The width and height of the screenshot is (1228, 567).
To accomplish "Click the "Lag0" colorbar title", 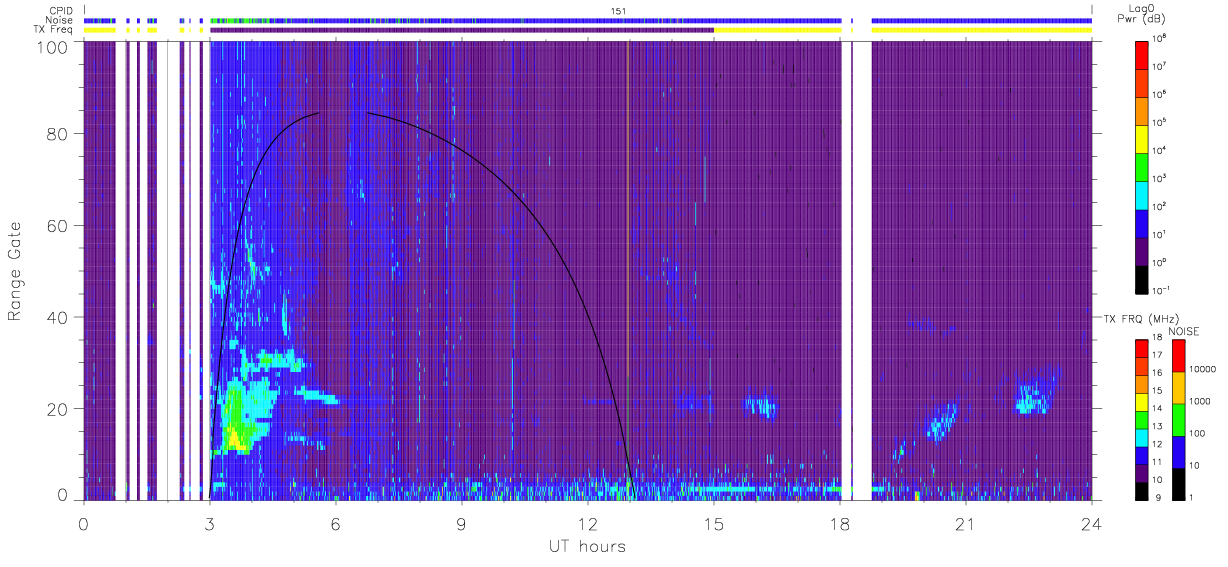I will tap(1143, 8).
